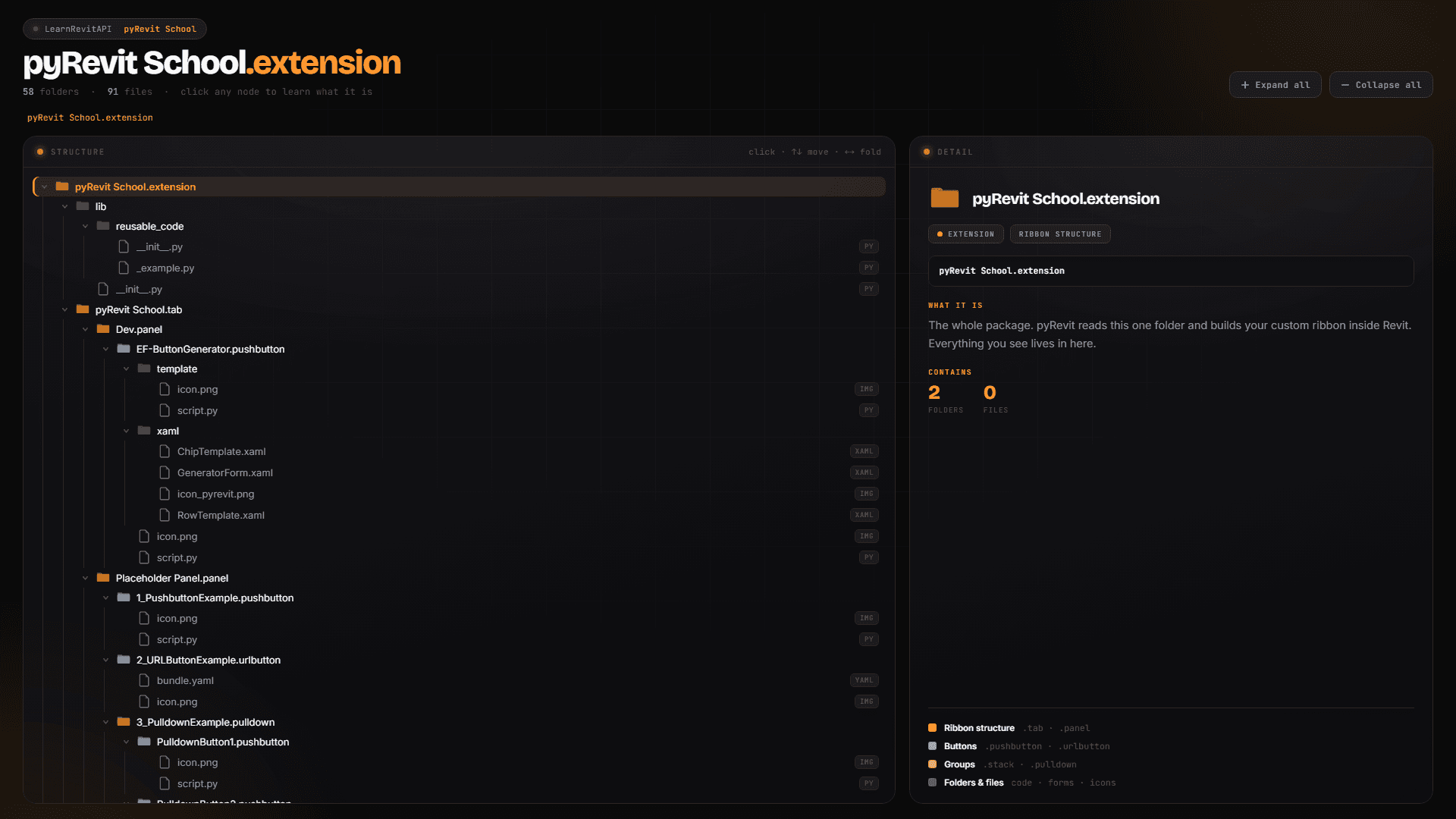Click the pyRevit School.extension path crumb
This screenshot has width=1456, height=819.
[x=90, y=118]
